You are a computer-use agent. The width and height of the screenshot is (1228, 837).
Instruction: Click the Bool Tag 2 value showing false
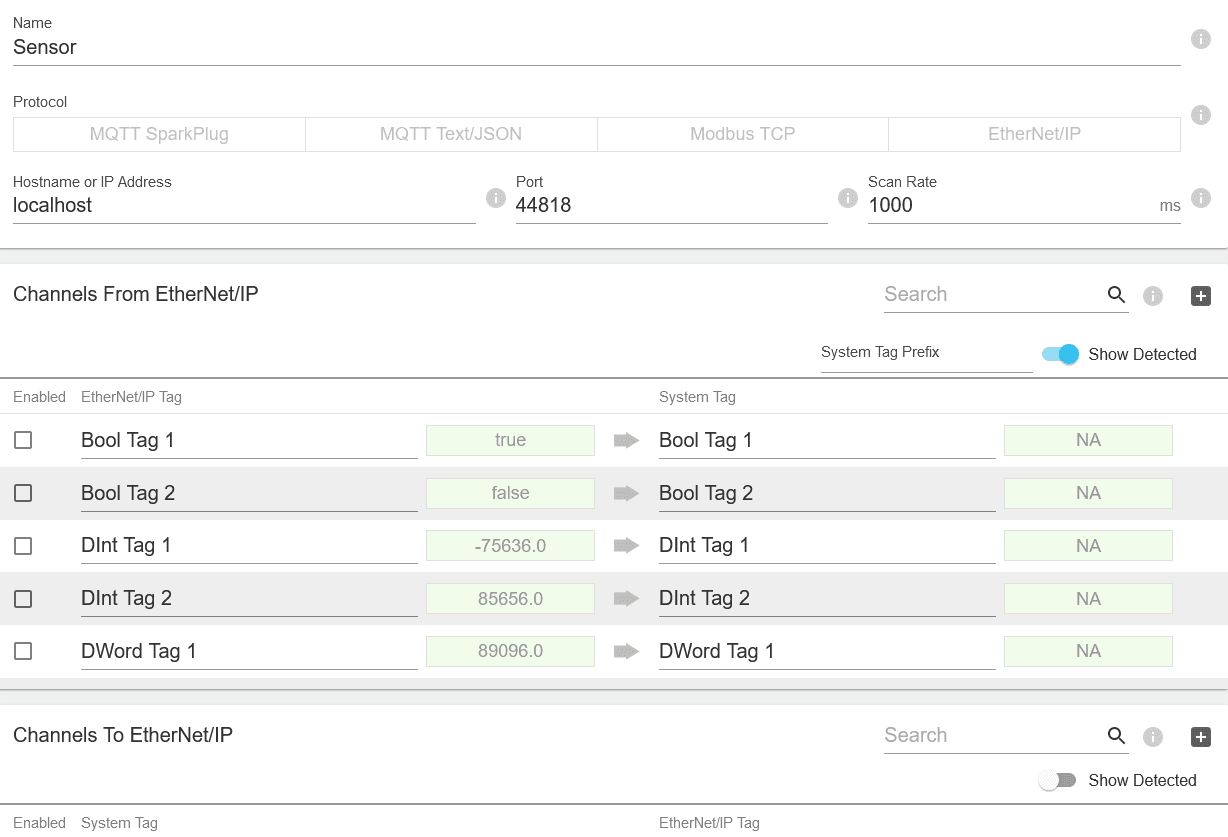(510, 493)
